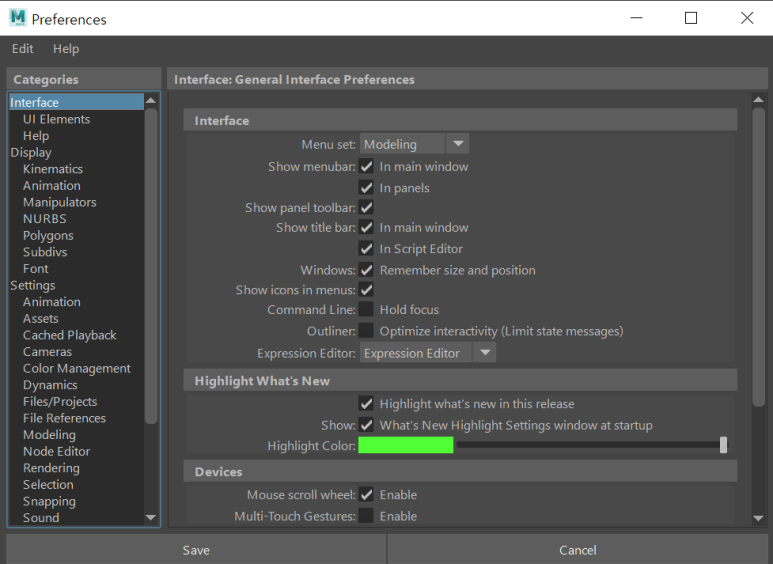Click the Save button
This screenshot has width=773, height=564.
click(196, 550)
